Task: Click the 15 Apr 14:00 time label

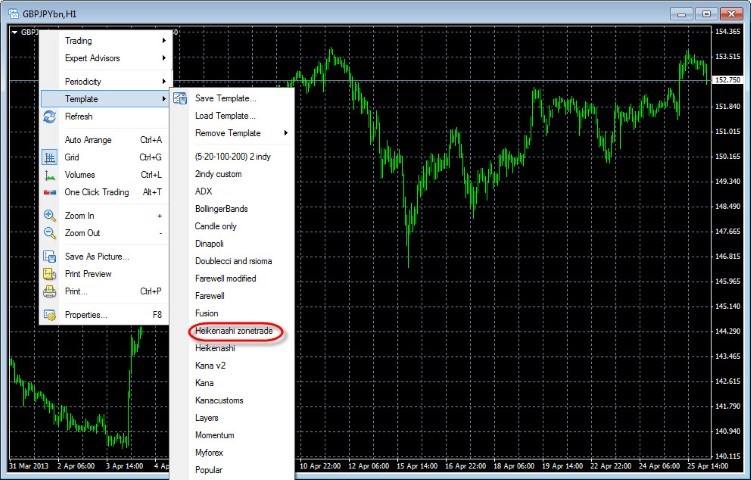Action: click(x=417, y=466)
